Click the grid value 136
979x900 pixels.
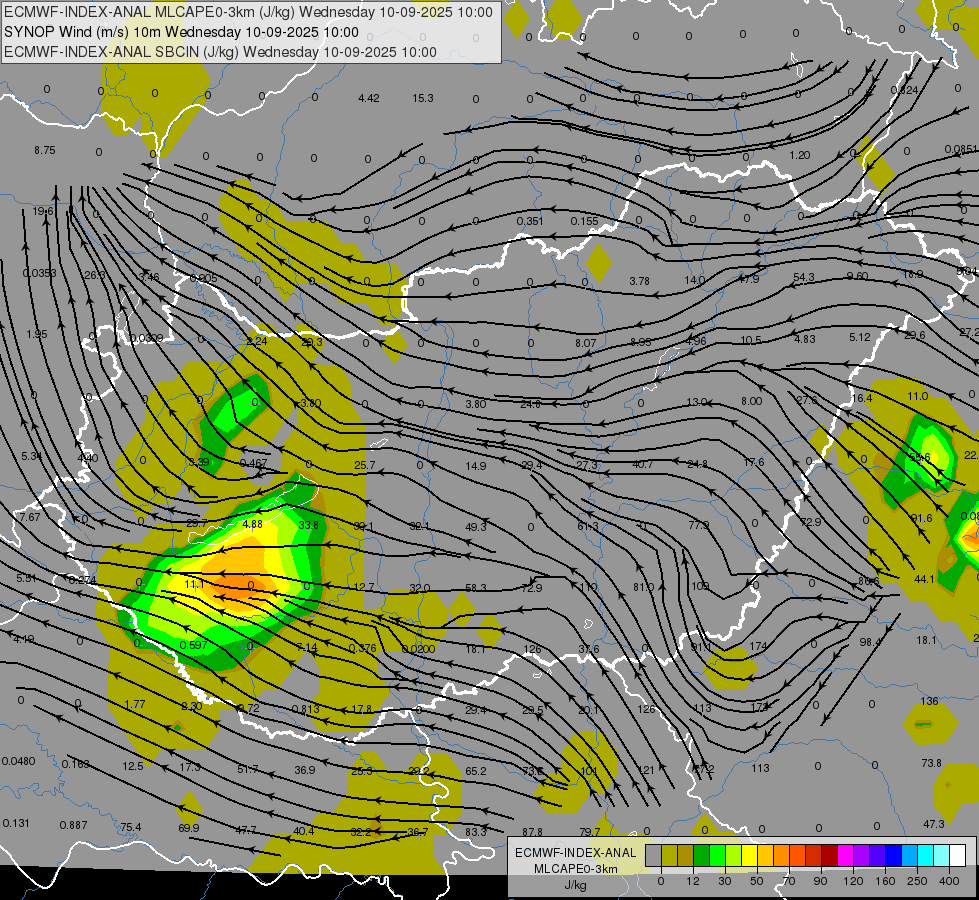[x=930, y=701]
